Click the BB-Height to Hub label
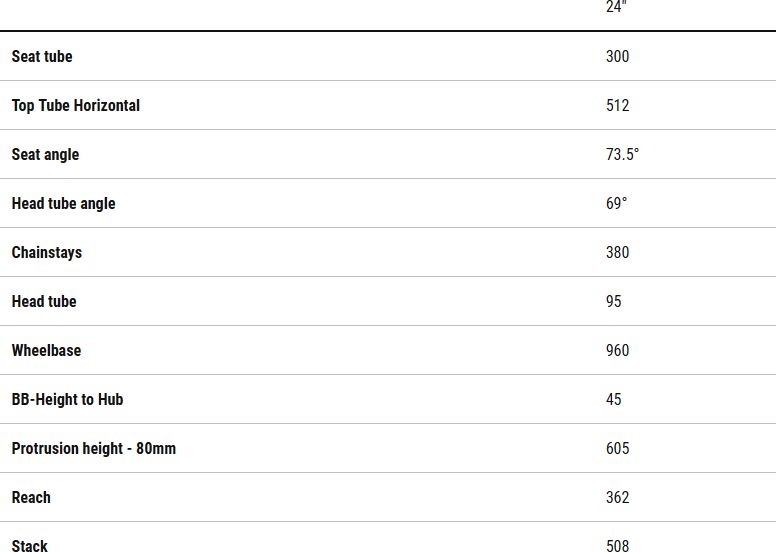The width and height of the screenshot is (776, 552). click(67, 400)
